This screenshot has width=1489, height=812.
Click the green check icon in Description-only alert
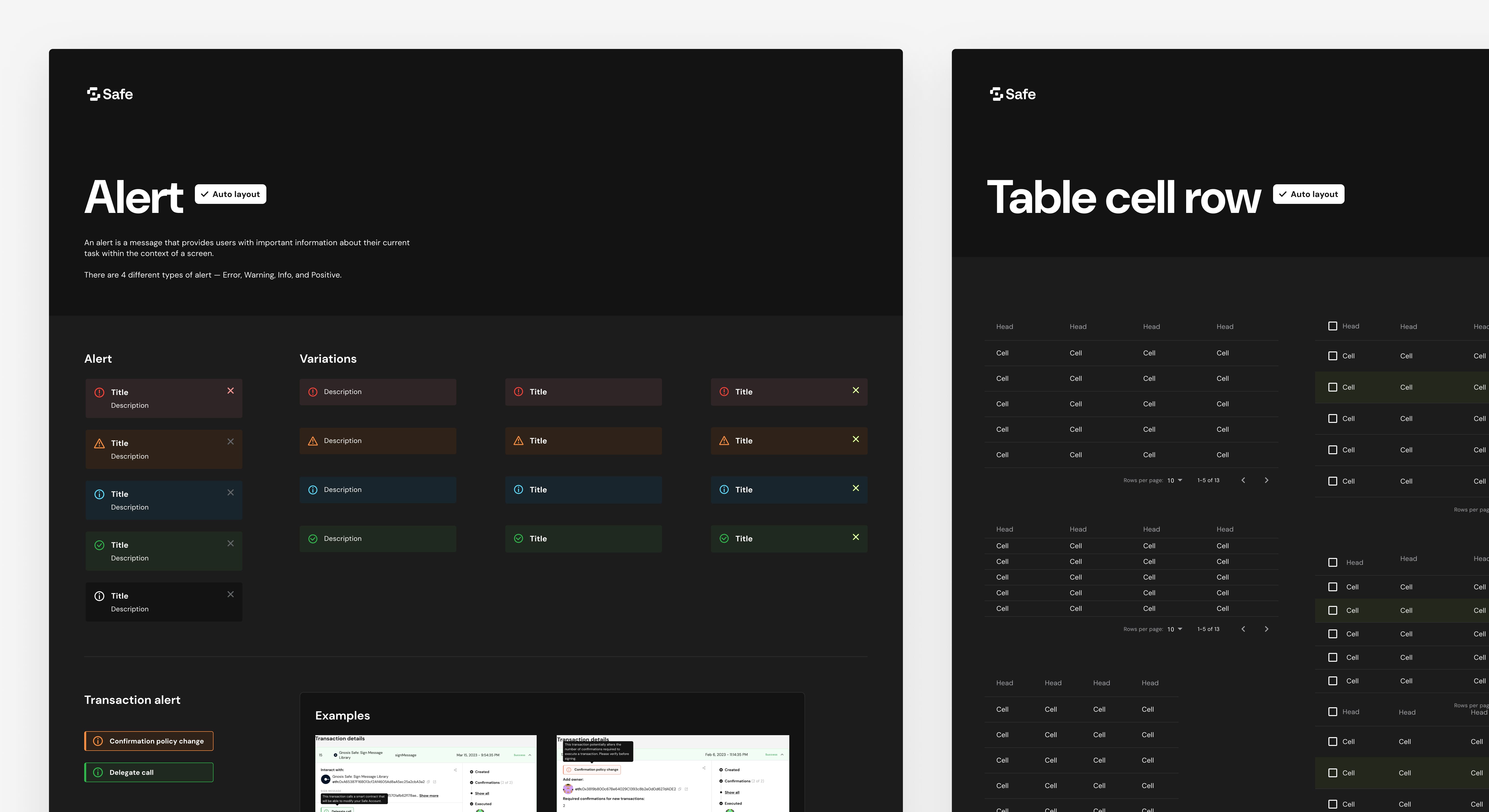click(x=313, y=539)
